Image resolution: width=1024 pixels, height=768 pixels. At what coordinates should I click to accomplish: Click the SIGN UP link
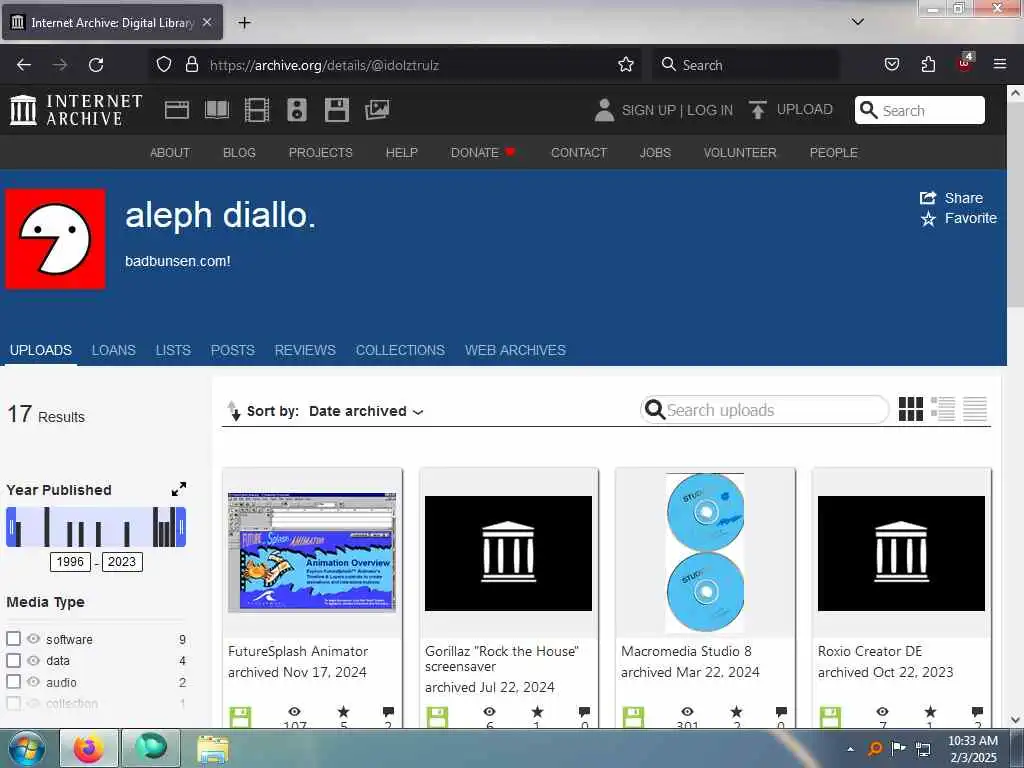(x=648, y=110)
